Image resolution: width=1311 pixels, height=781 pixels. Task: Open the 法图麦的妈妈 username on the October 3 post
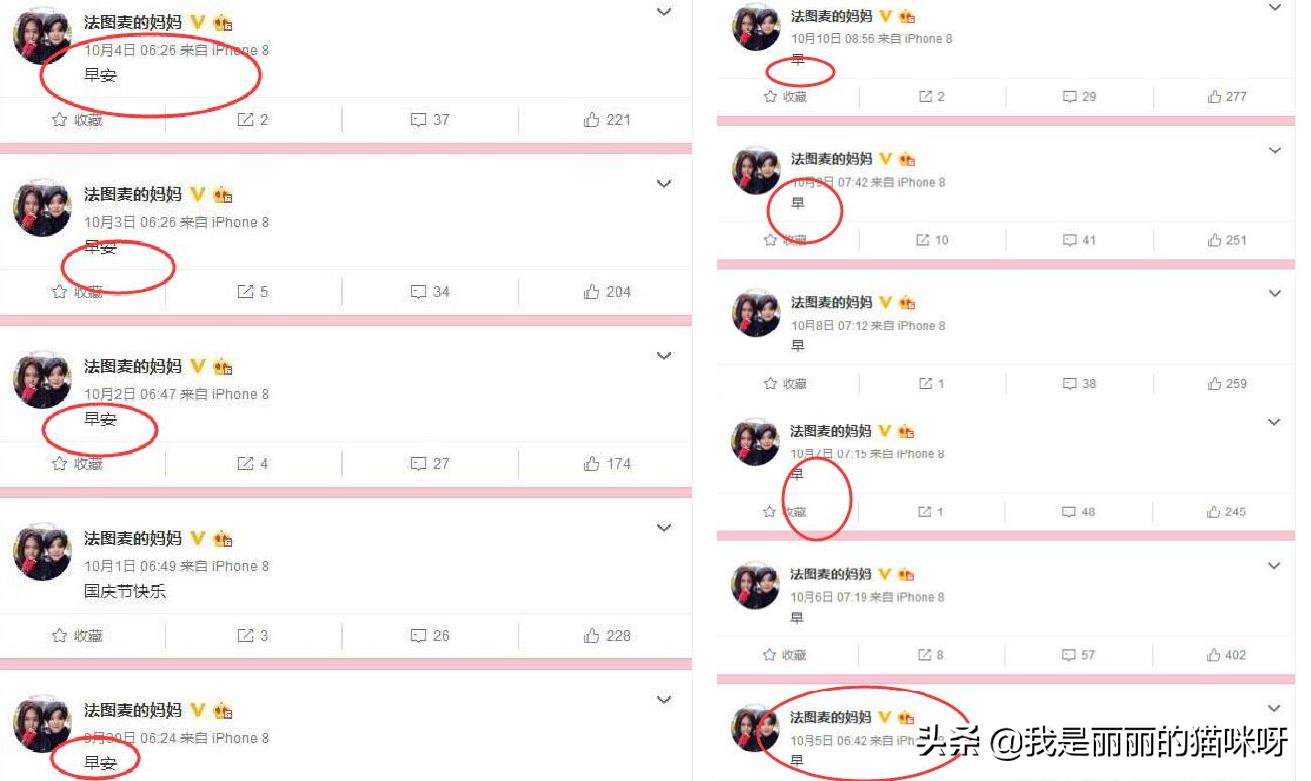[x=133, y=194]
